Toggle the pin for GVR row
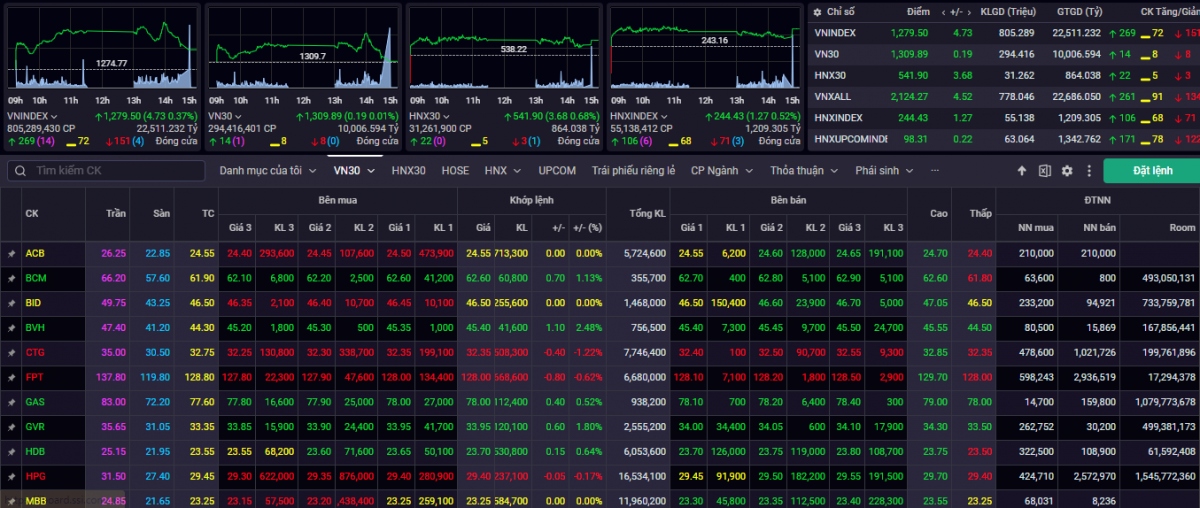Viewport: 1200px width, 508px height. 12,426
